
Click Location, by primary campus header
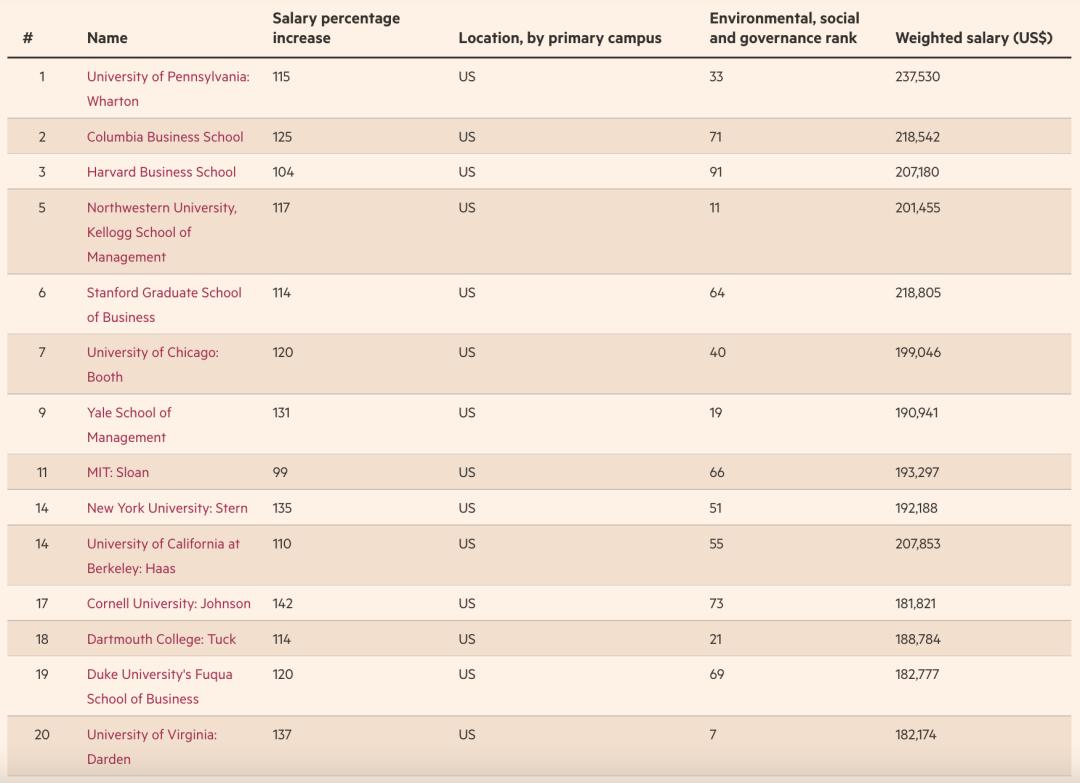click(560, 38)
